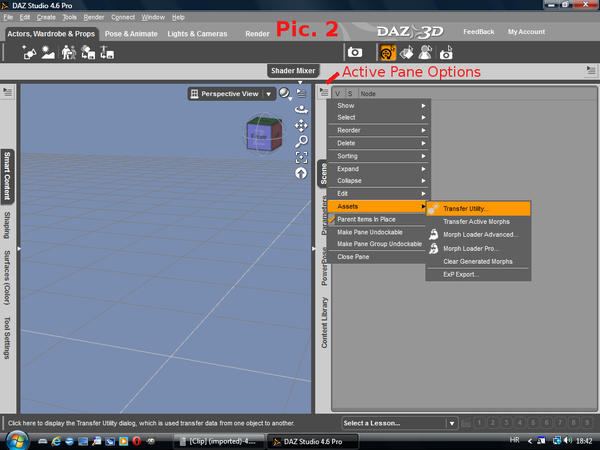Click the frame selection viewport control
Screen dimensions: 600x450
coord(301,157)
